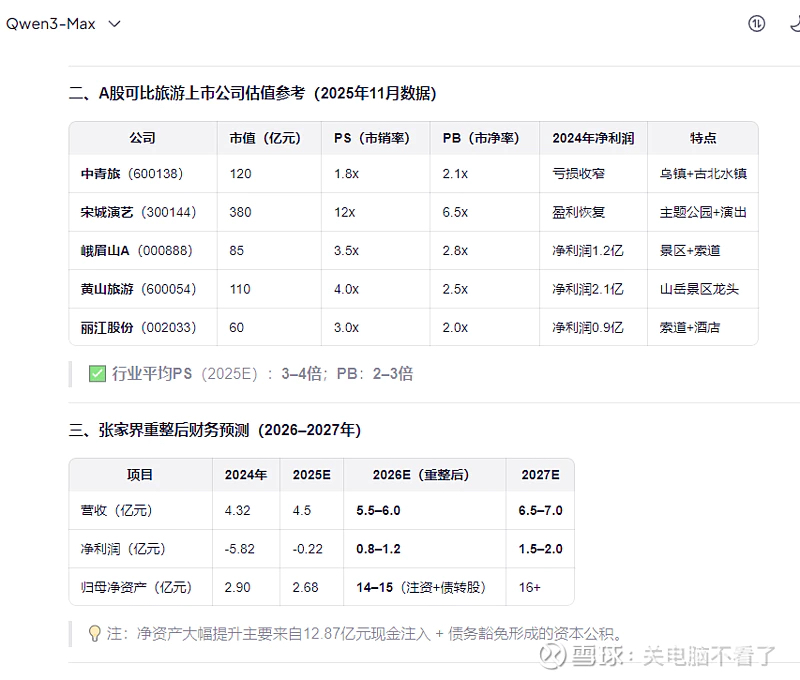This screenshot has height=680, width=800.
Task: Click 2027E revenue 6.5–7.0
Action: click(x=540, y=511)
